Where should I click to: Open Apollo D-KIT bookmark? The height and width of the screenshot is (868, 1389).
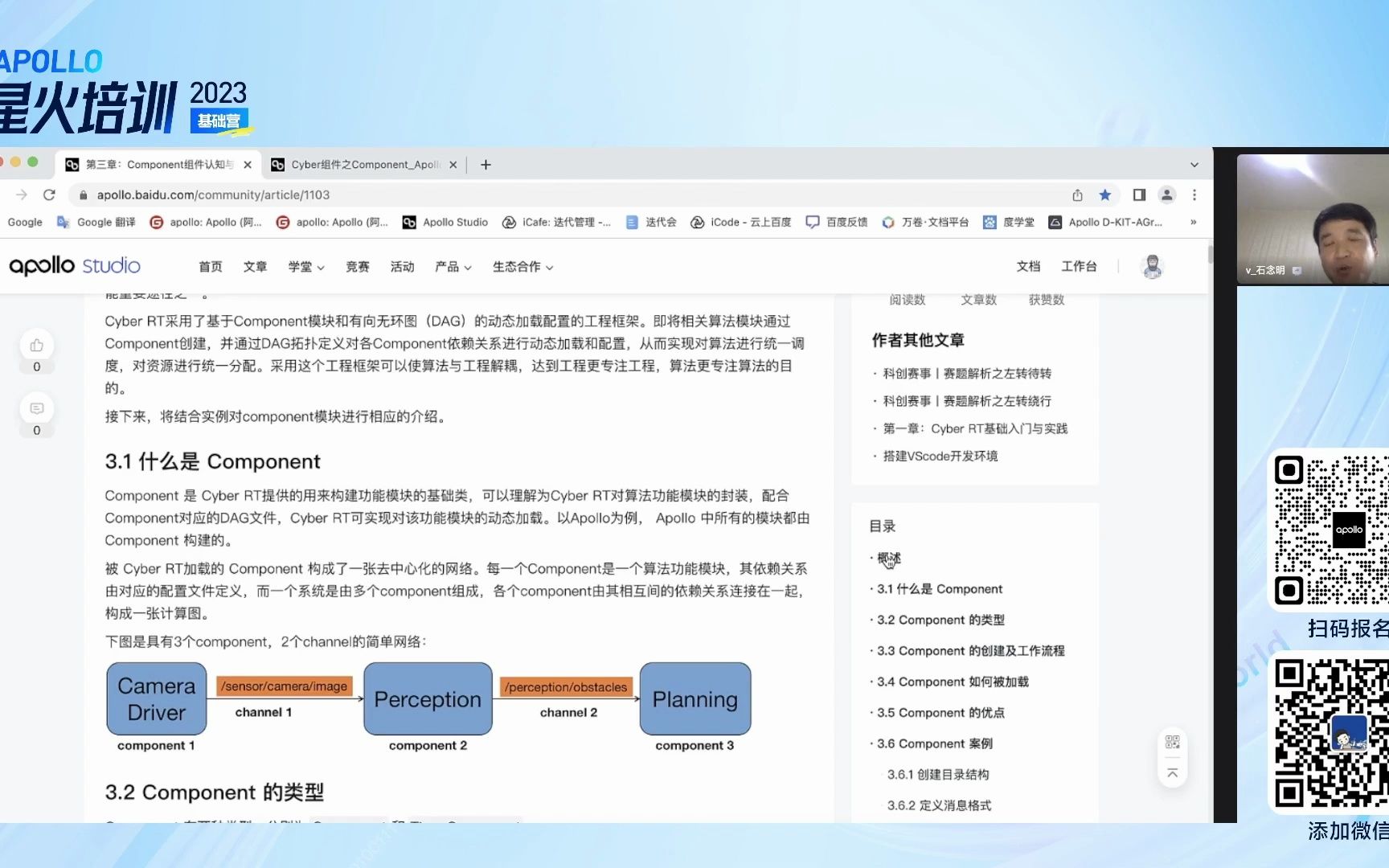(x=1106, y=222)
